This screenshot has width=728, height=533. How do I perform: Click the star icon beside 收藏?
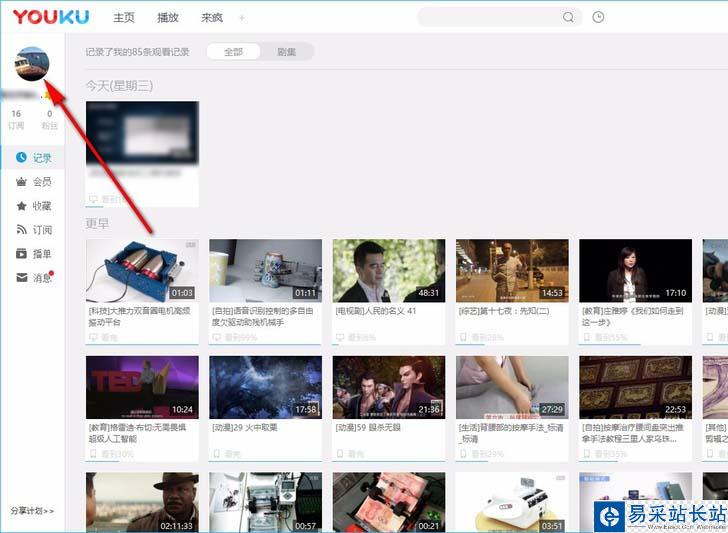(21, 206)
